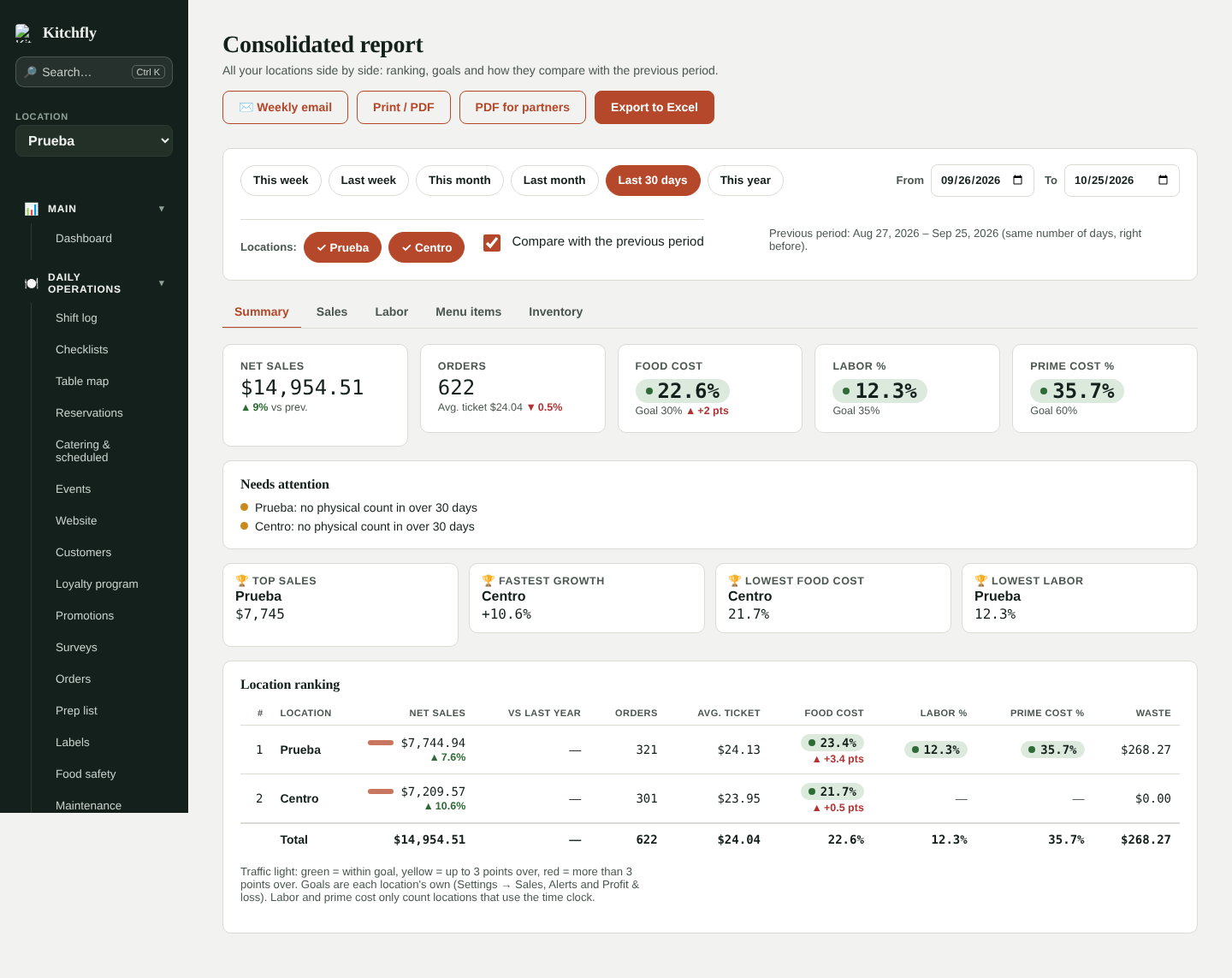This screenshot has width=1232, height=978.
Task: Open the Location dropdown showing Prueba
Action: (x=94, y=141)
